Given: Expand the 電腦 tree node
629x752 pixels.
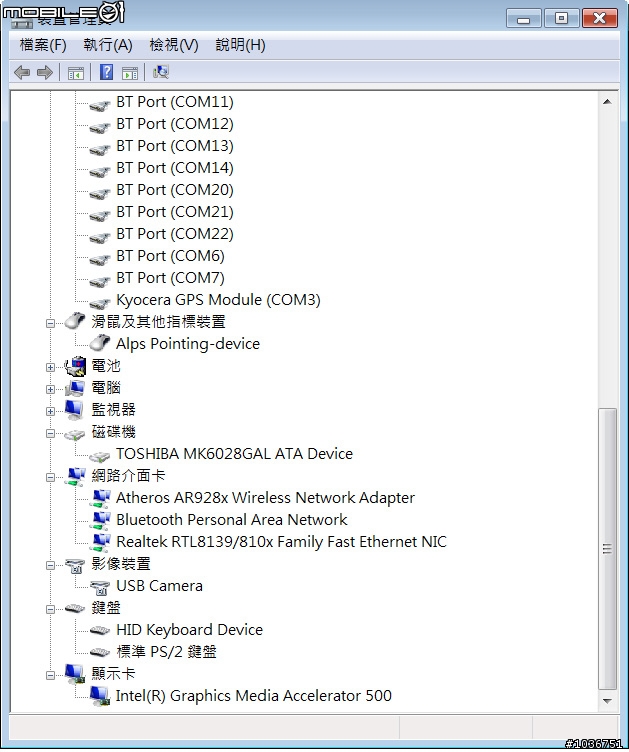Looking at the screenshot, I should coord(50,389).
